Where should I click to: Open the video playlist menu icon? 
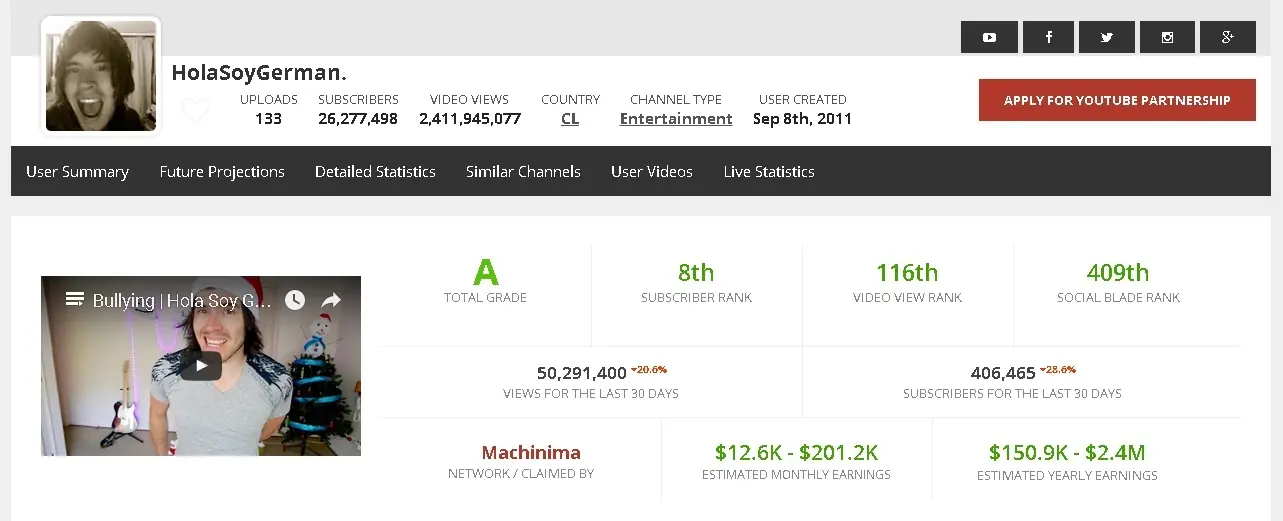(x=74, y=300)
